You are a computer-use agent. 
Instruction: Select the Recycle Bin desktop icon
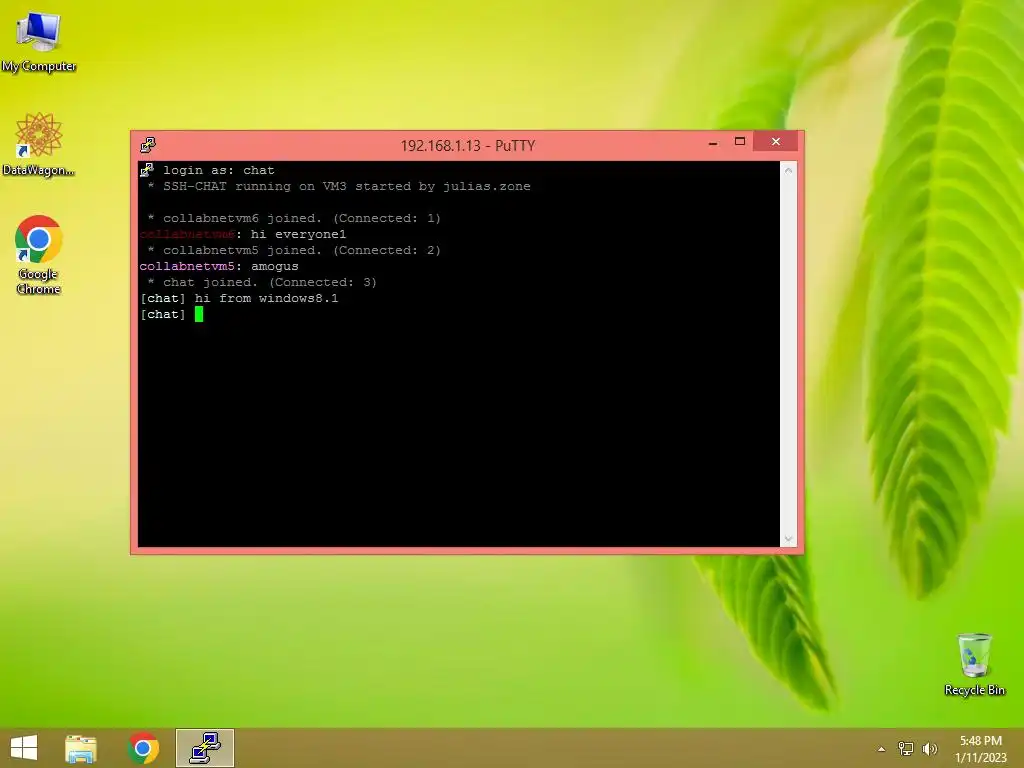[x=974, y=665]
